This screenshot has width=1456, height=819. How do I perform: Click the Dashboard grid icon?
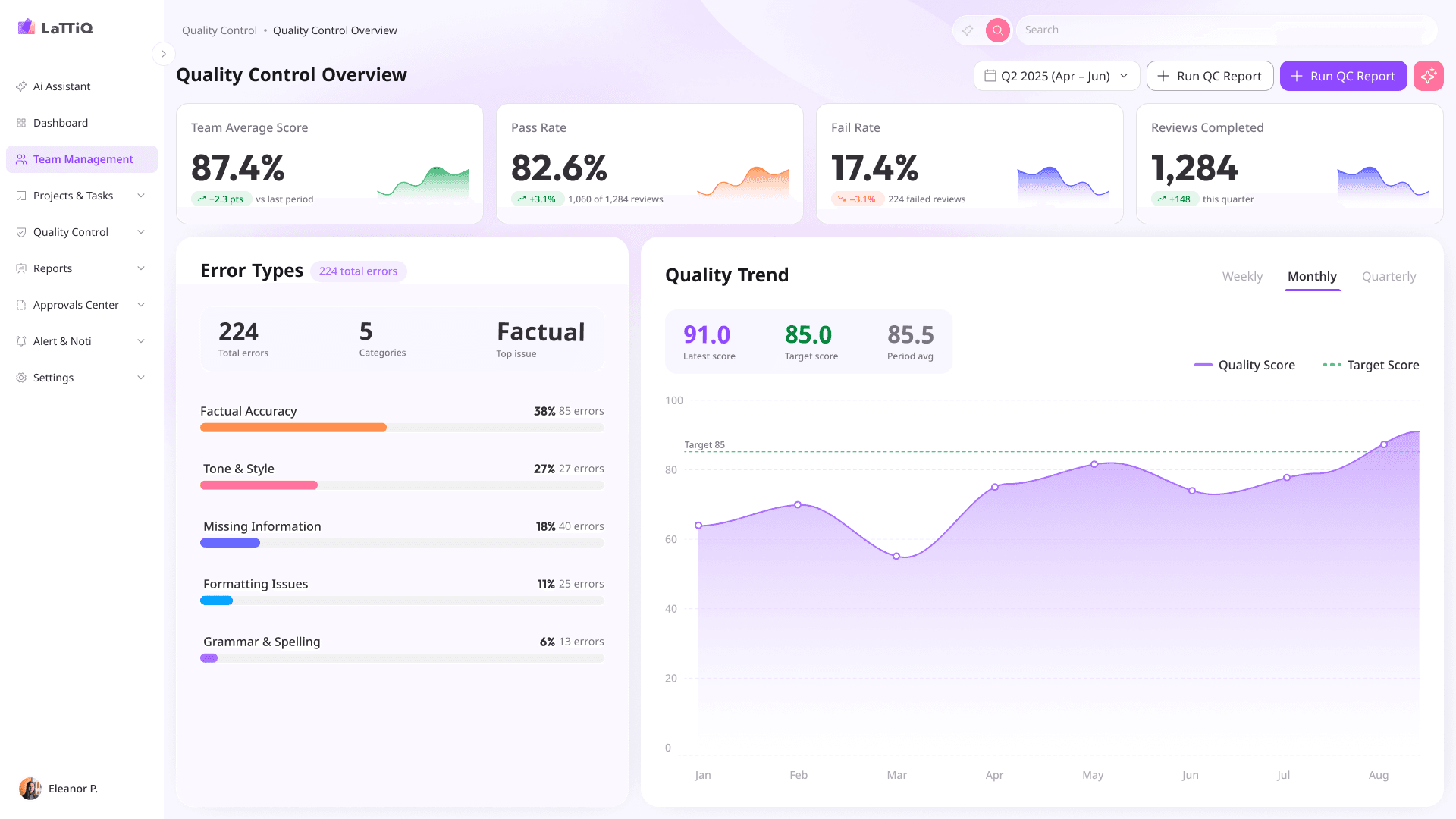click(x=21, y=123)
